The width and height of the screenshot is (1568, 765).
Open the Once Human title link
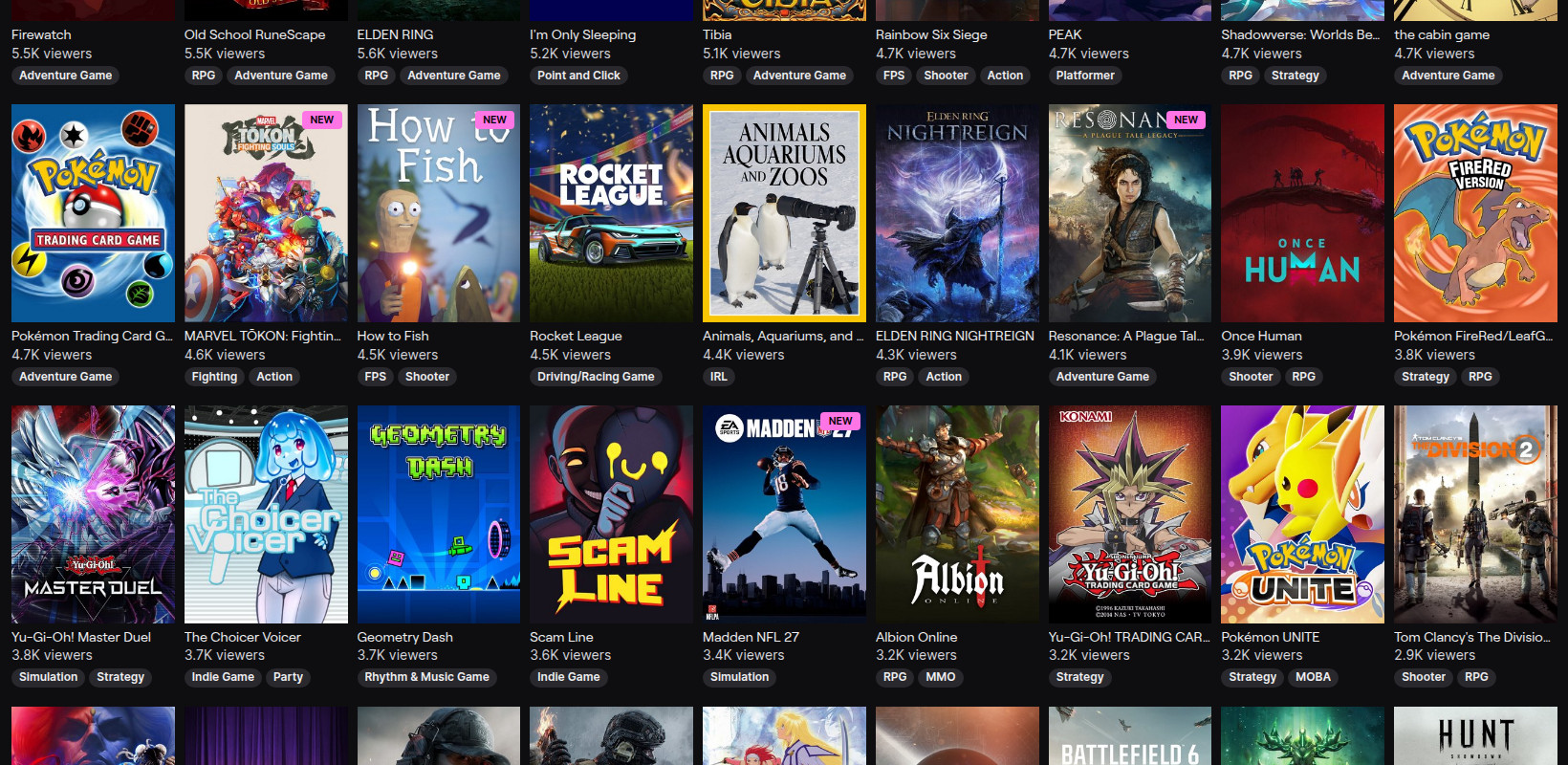tap(1261, 336)
